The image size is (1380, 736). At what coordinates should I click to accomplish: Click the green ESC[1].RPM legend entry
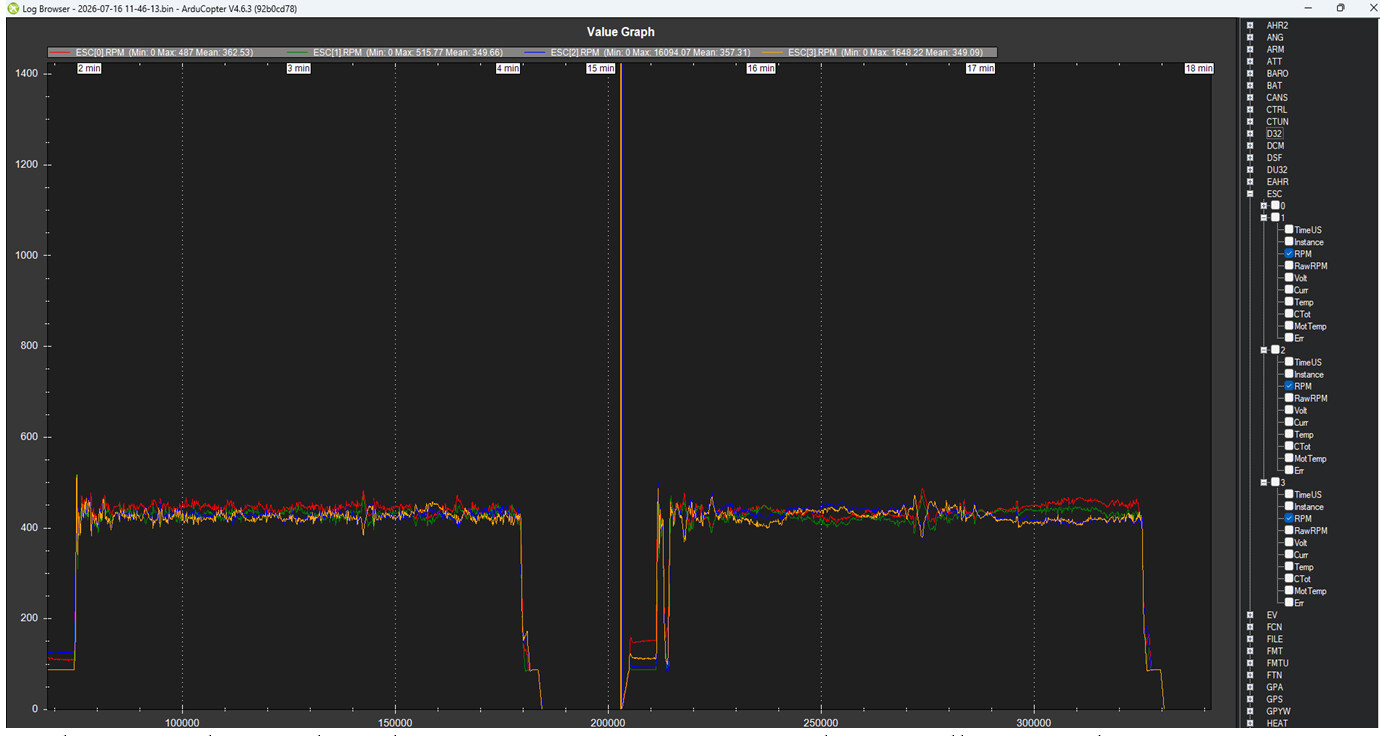(x=394, y=52)
